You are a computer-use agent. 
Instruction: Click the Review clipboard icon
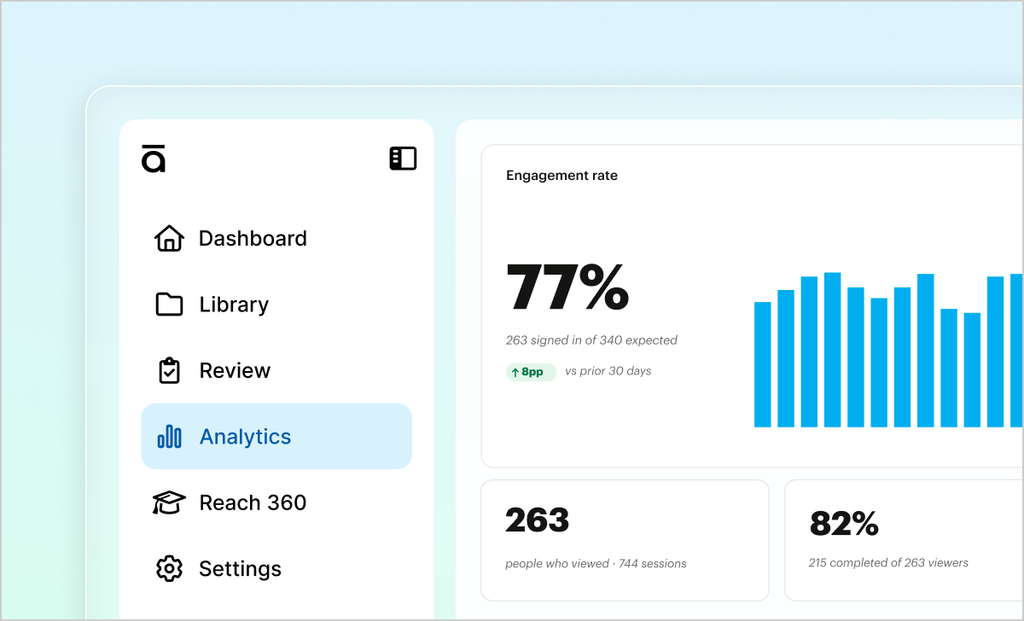coord(169,370)
